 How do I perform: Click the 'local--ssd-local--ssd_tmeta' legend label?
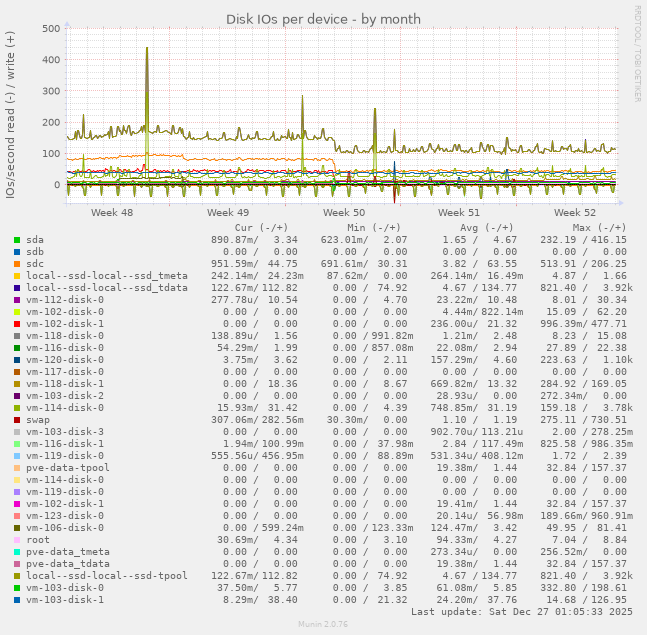pos(107,276)
